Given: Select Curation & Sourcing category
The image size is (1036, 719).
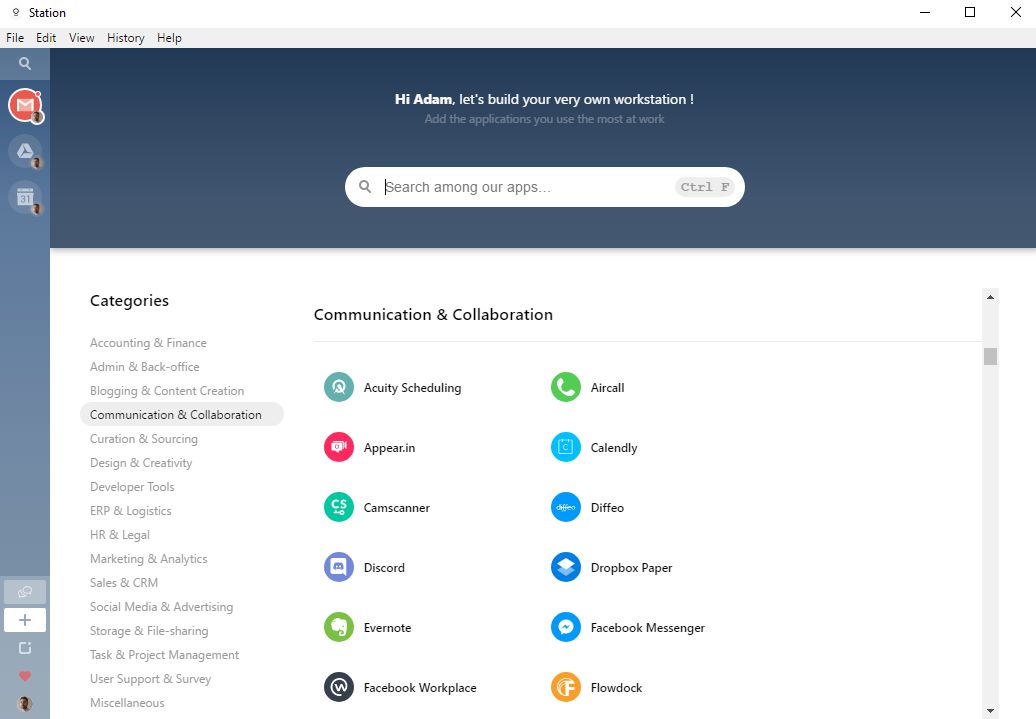Looking at the screenshot, I should click(144, 439).
